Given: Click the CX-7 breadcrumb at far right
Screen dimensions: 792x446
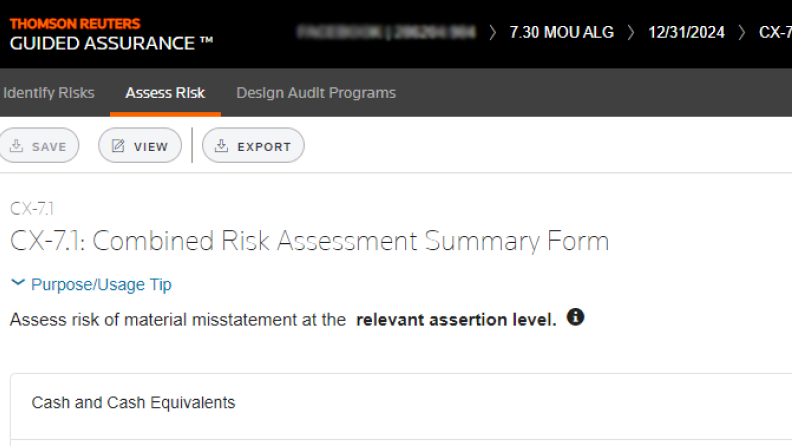Looking at the screenshot, I should 774,33.
